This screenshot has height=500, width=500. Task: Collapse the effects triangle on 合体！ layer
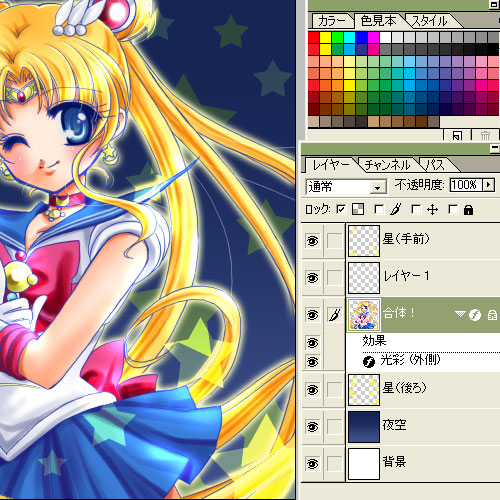coord(460,314)
